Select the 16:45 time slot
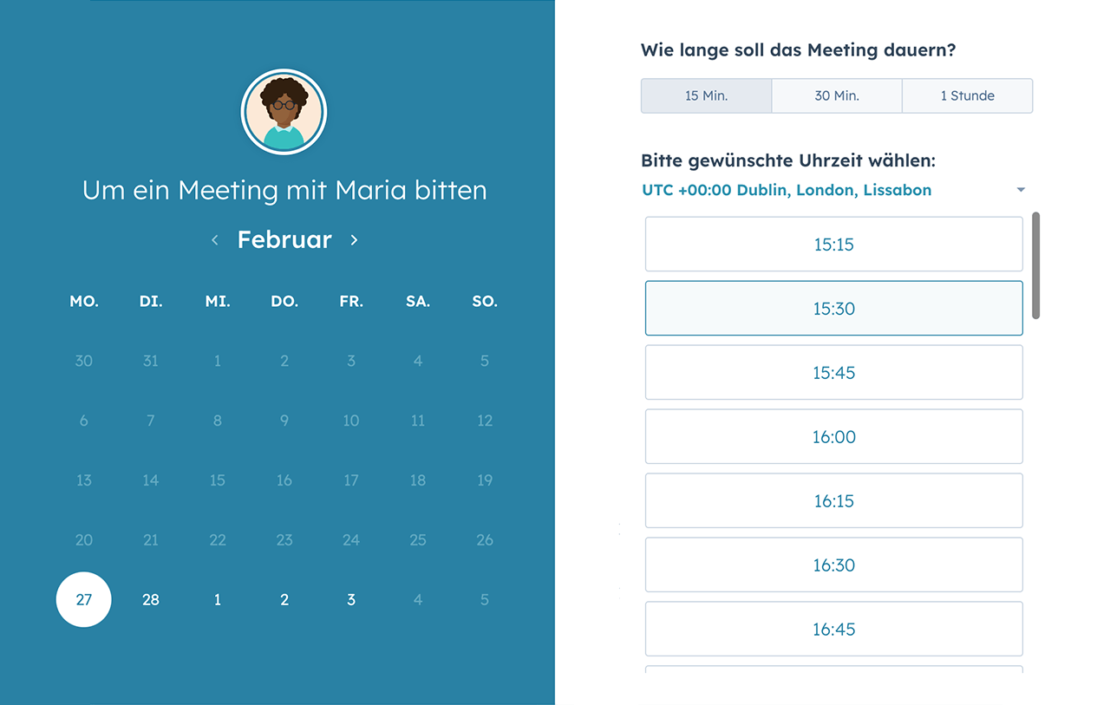The image size is (1110, 705). point(833,629)
